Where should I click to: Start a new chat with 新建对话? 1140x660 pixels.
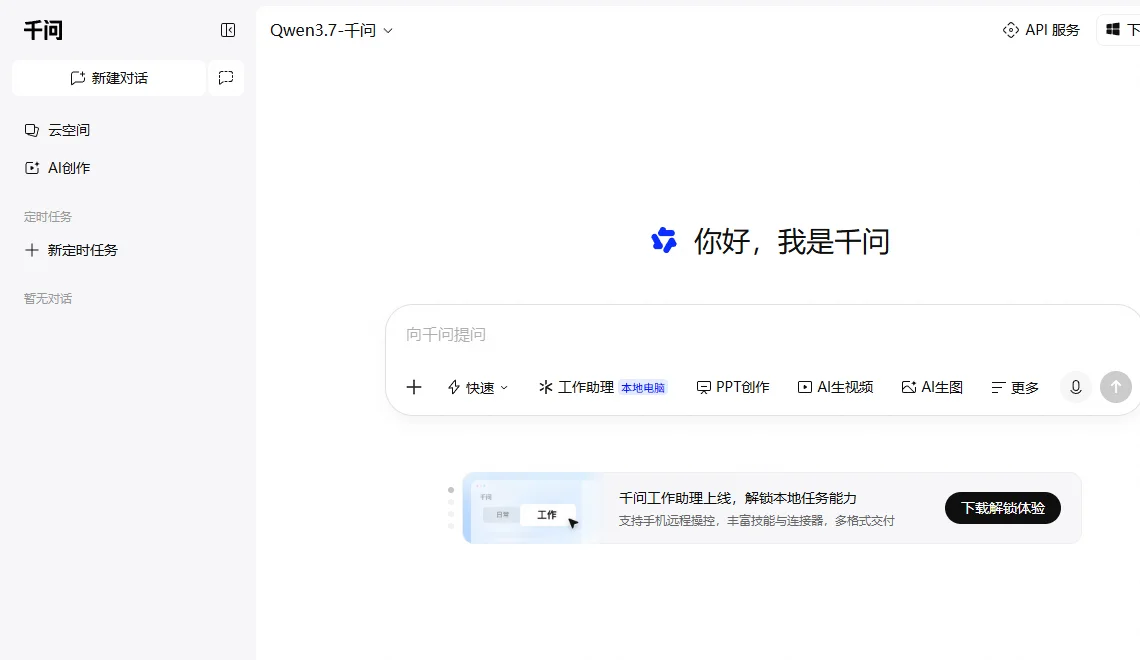coord(109,78)
